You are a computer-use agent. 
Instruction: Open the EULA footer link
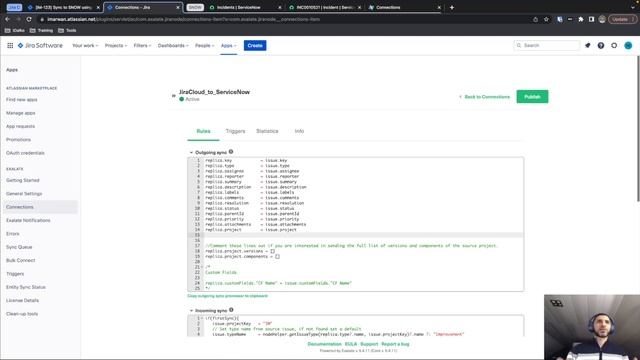(351, 344)
